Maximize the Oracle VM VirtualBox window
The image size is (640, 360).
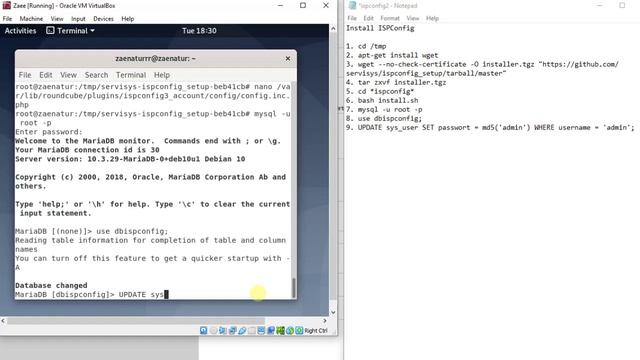click(303, 6)
